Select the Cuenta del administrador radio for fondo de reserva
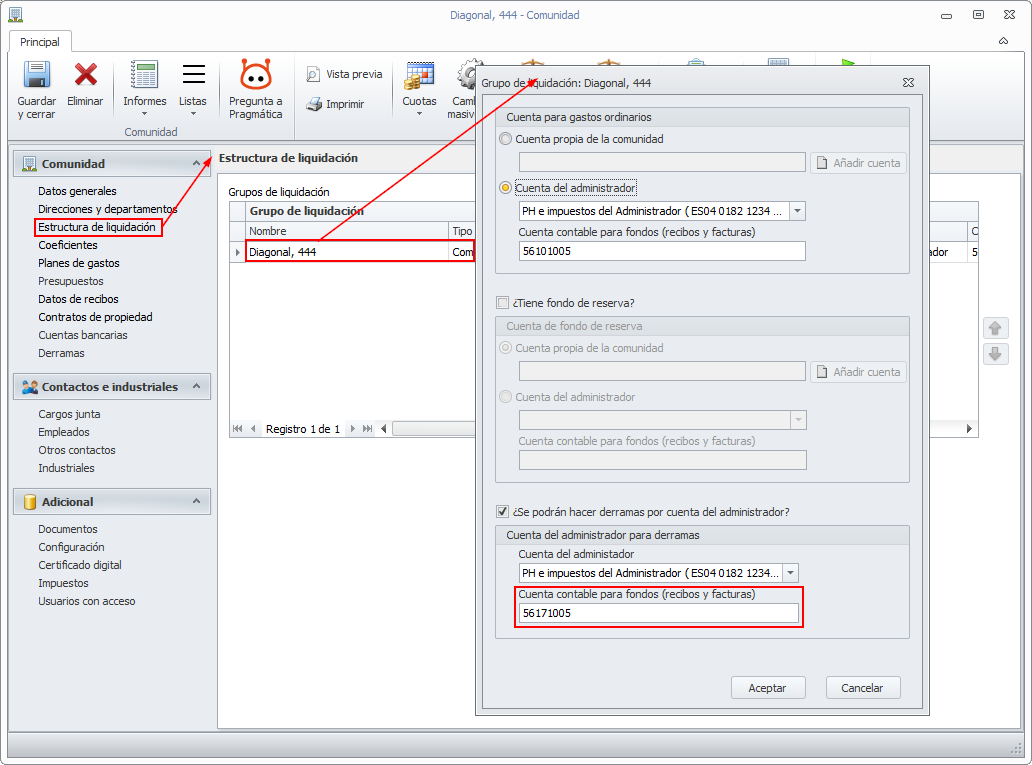The height and width of the screenshot is (765, 1032). (x=505, y=397)
